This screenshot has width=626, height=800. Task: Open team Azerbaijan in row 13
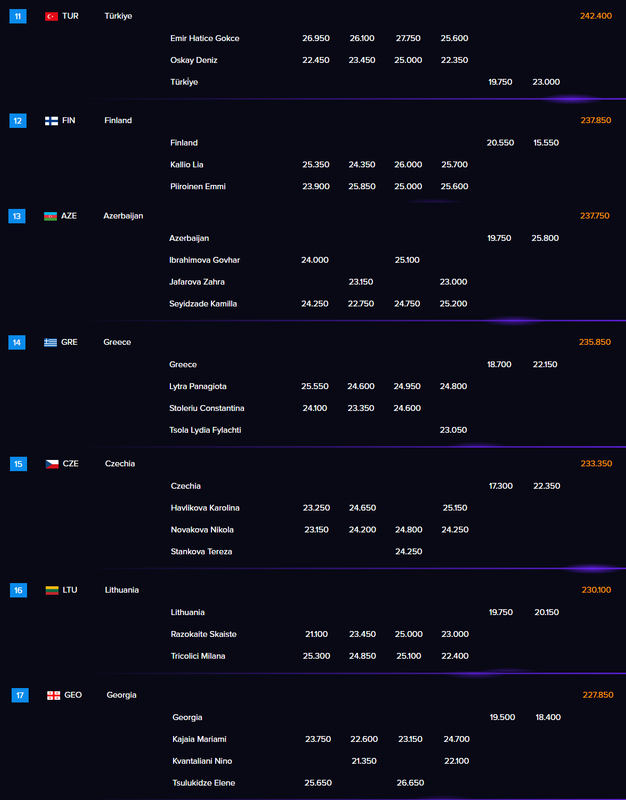123,216
